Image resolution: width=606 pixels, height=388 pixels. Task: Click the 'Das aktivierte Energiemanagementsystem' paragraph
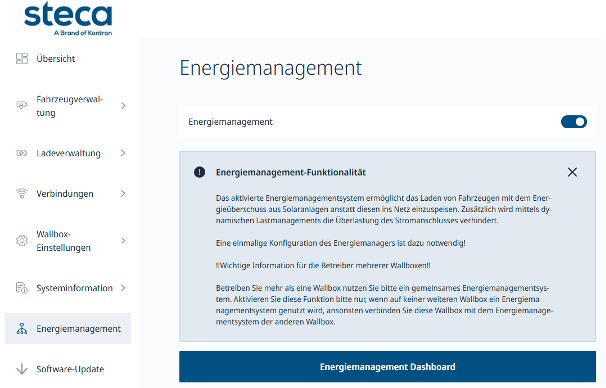383,209
